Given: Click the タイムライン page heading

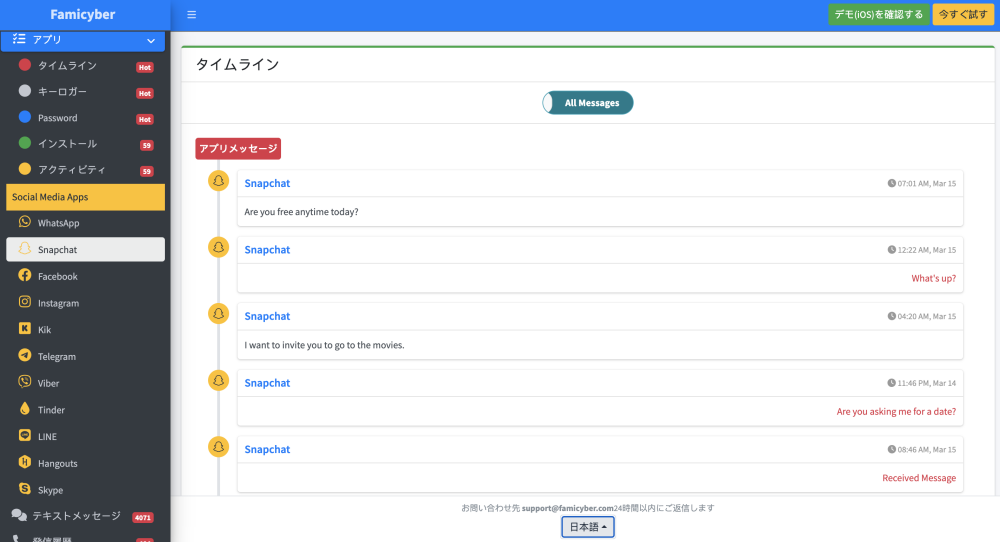Looking at the screenshot, I should point(237,64).
